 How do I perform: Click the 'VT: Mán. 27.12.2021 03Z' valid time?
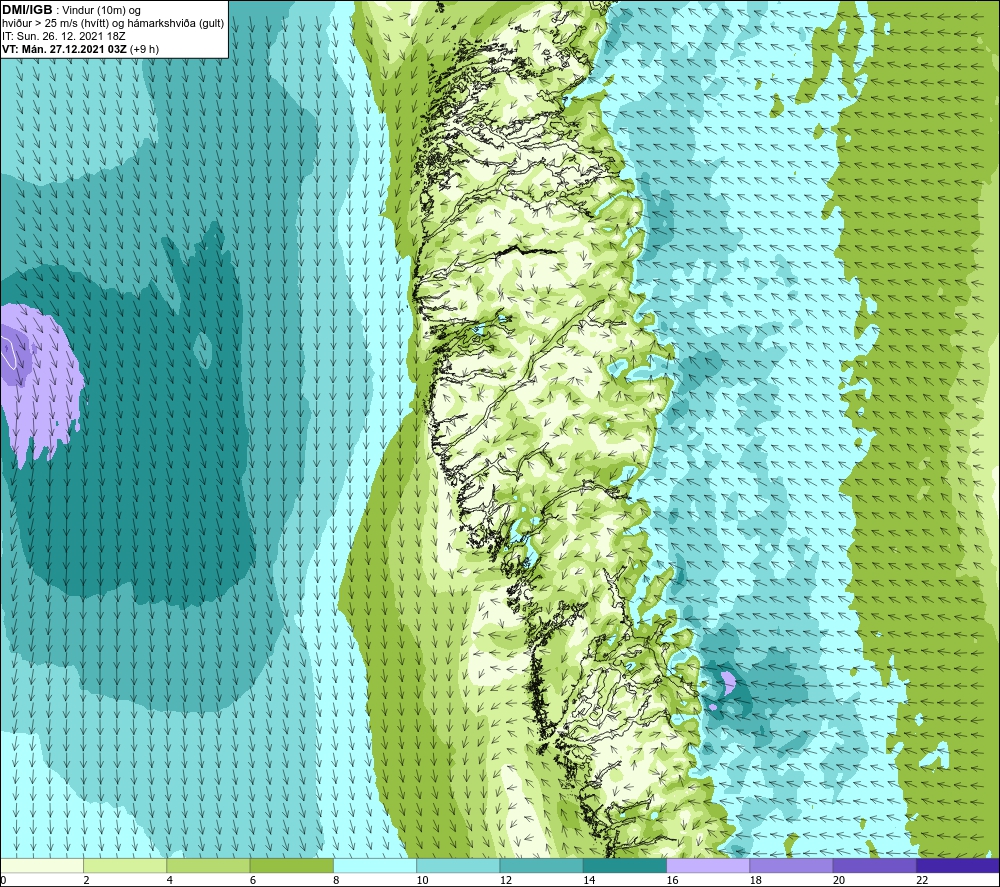click(64, 48)
